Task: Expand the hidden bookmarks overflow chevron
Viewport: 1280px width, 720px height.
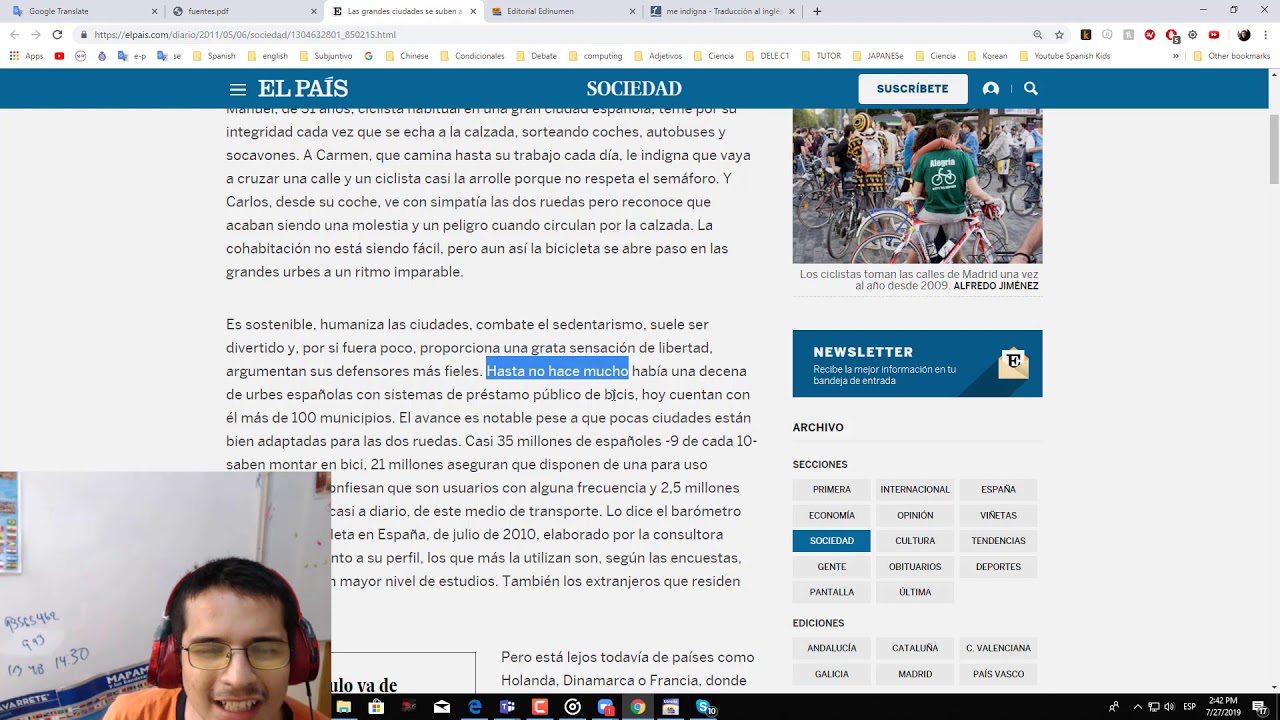Action: click(x=1176, y=56)
